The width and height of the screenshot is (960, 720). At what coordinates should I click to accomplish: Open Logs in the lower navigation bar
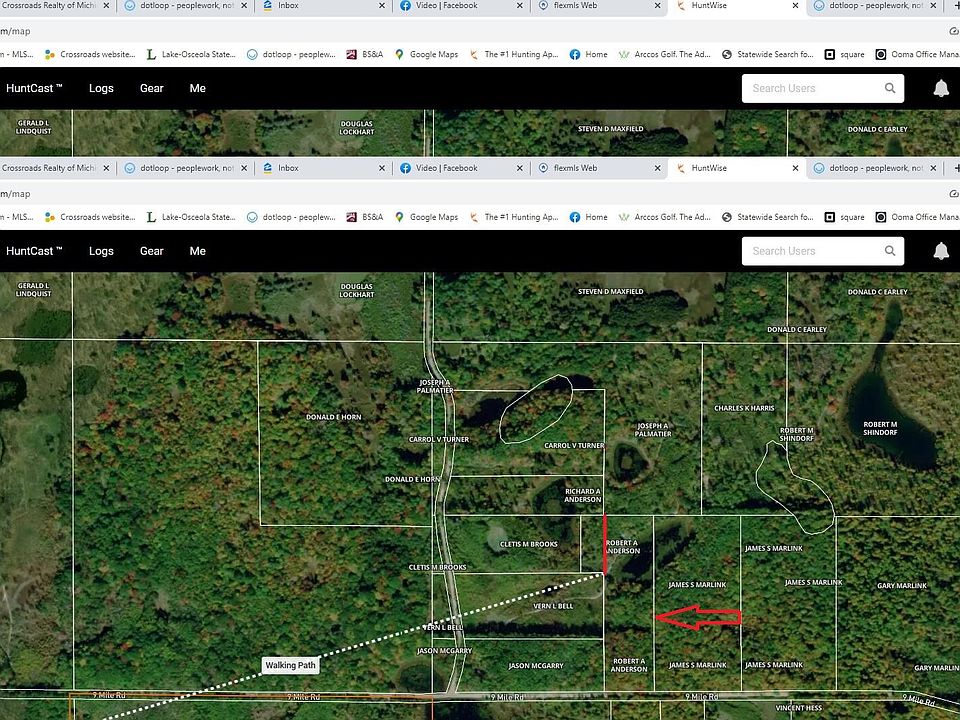[101, 251]
